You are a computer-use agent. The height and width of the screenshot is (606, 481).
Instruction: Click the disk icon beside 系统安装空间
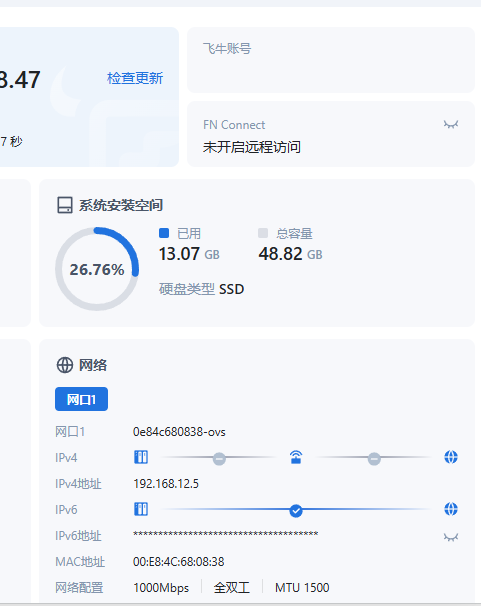pos(65,205)
